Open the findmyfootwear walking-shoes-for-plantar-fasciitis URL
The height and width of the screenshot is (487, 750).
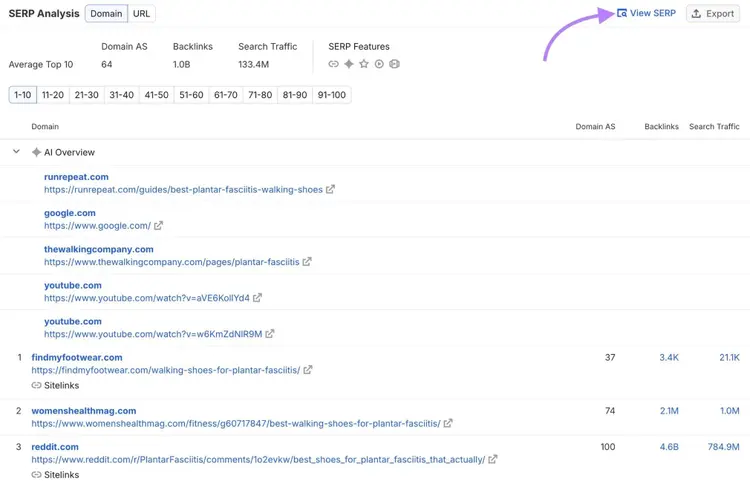(166, 370)
